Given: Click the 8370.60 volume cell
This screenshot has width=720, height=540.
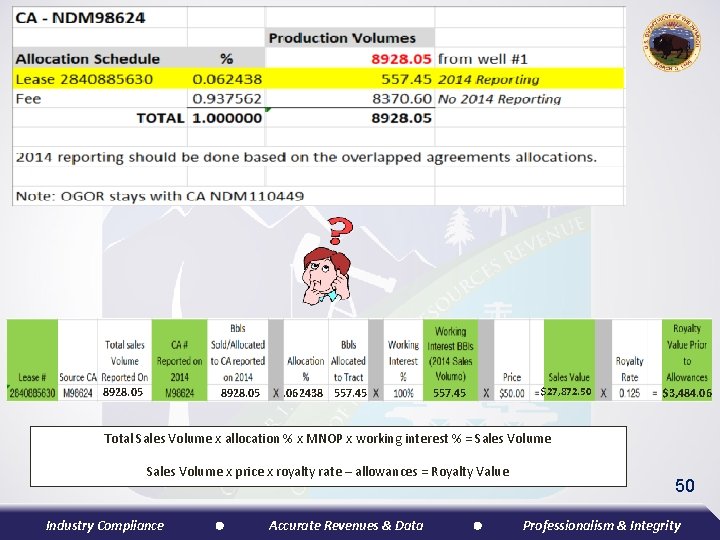Looking at the screenshot, I should click(402, 99).
